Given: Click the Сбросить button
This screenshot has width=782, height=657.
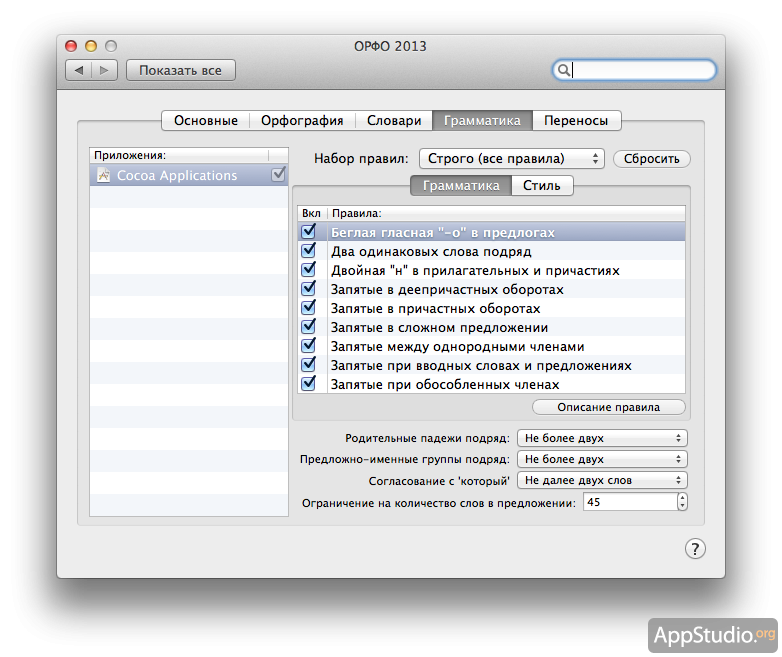Looking at the screenshot, I should (x=651, y=159).
